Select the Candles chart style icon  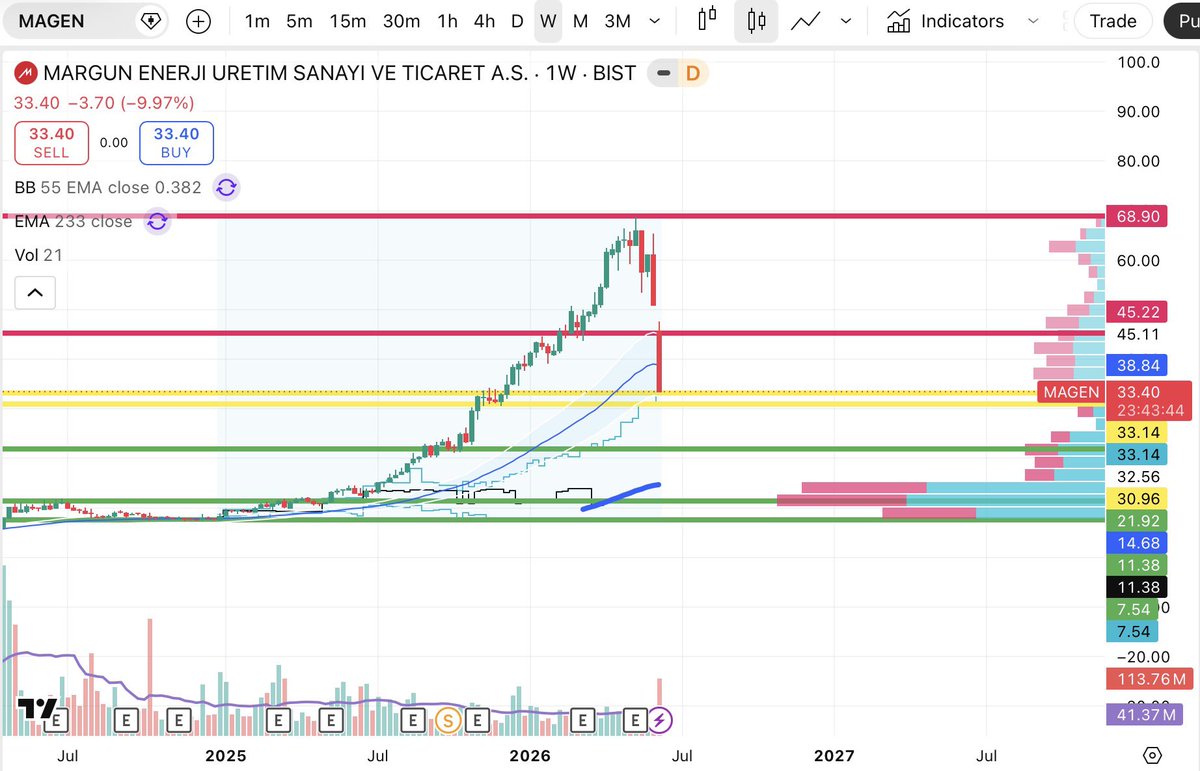756,21
